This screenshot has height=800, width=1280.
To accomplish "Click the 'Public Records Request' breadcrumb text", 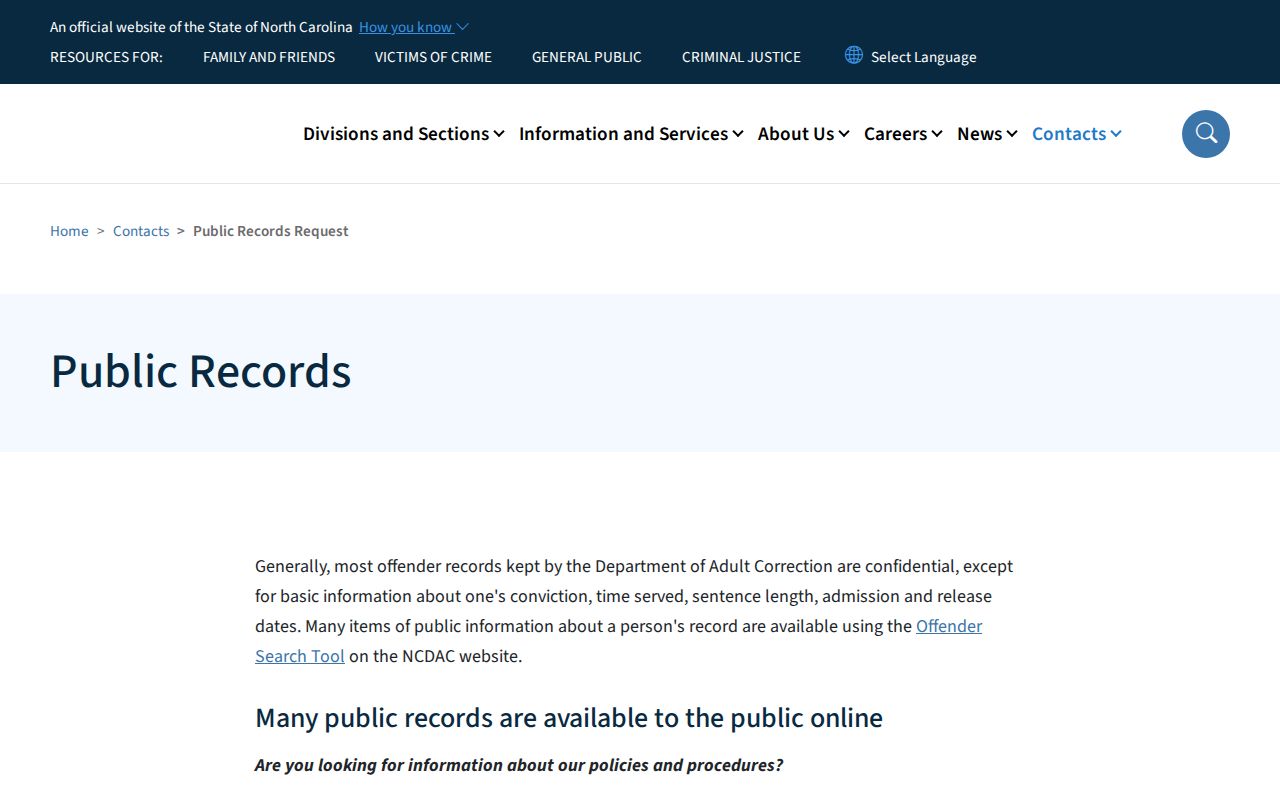I will point(271,231).
